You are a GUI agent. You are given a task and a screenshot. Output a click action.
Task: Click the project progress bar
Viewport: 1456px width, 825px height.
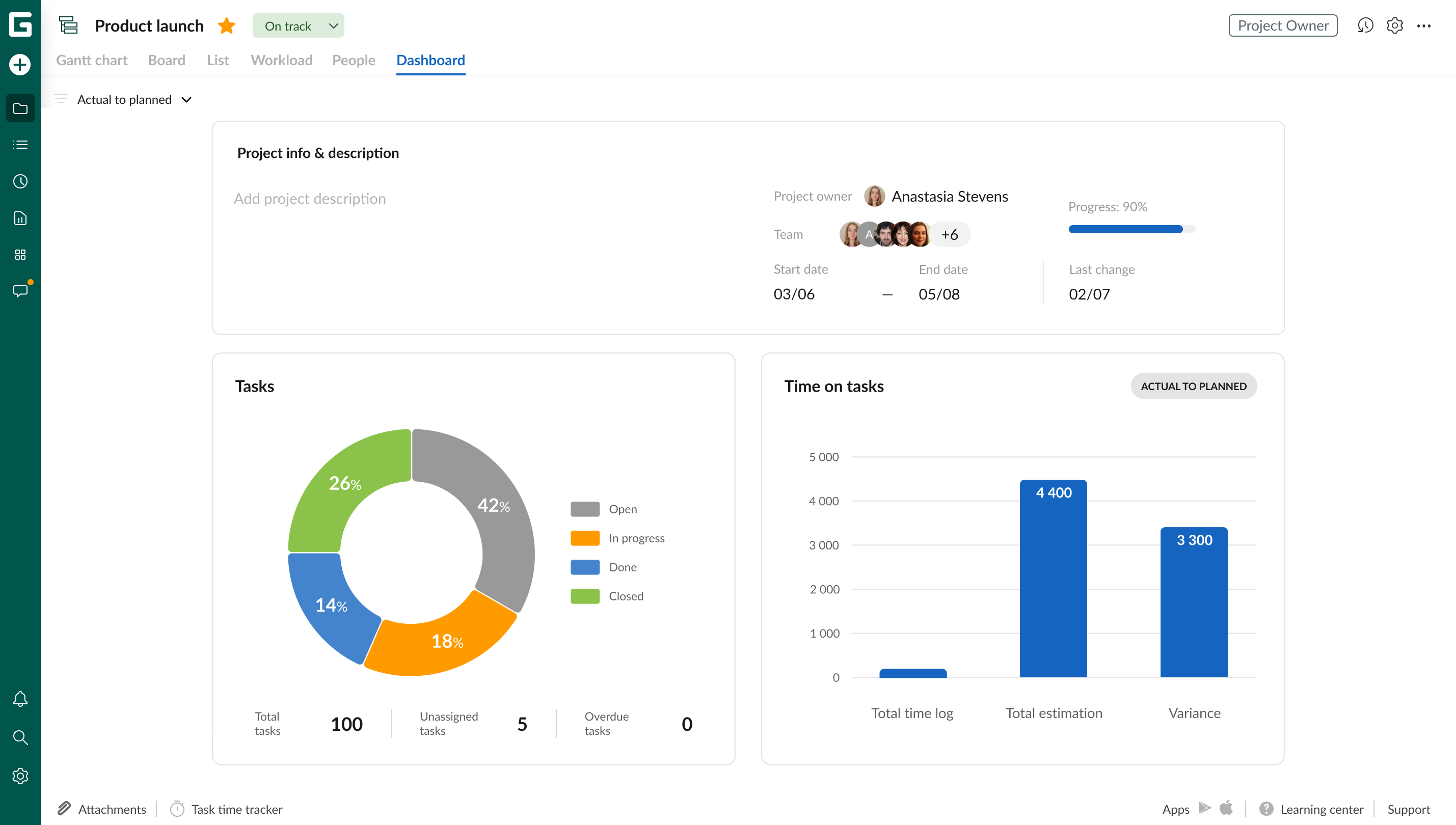(1131, 229)
